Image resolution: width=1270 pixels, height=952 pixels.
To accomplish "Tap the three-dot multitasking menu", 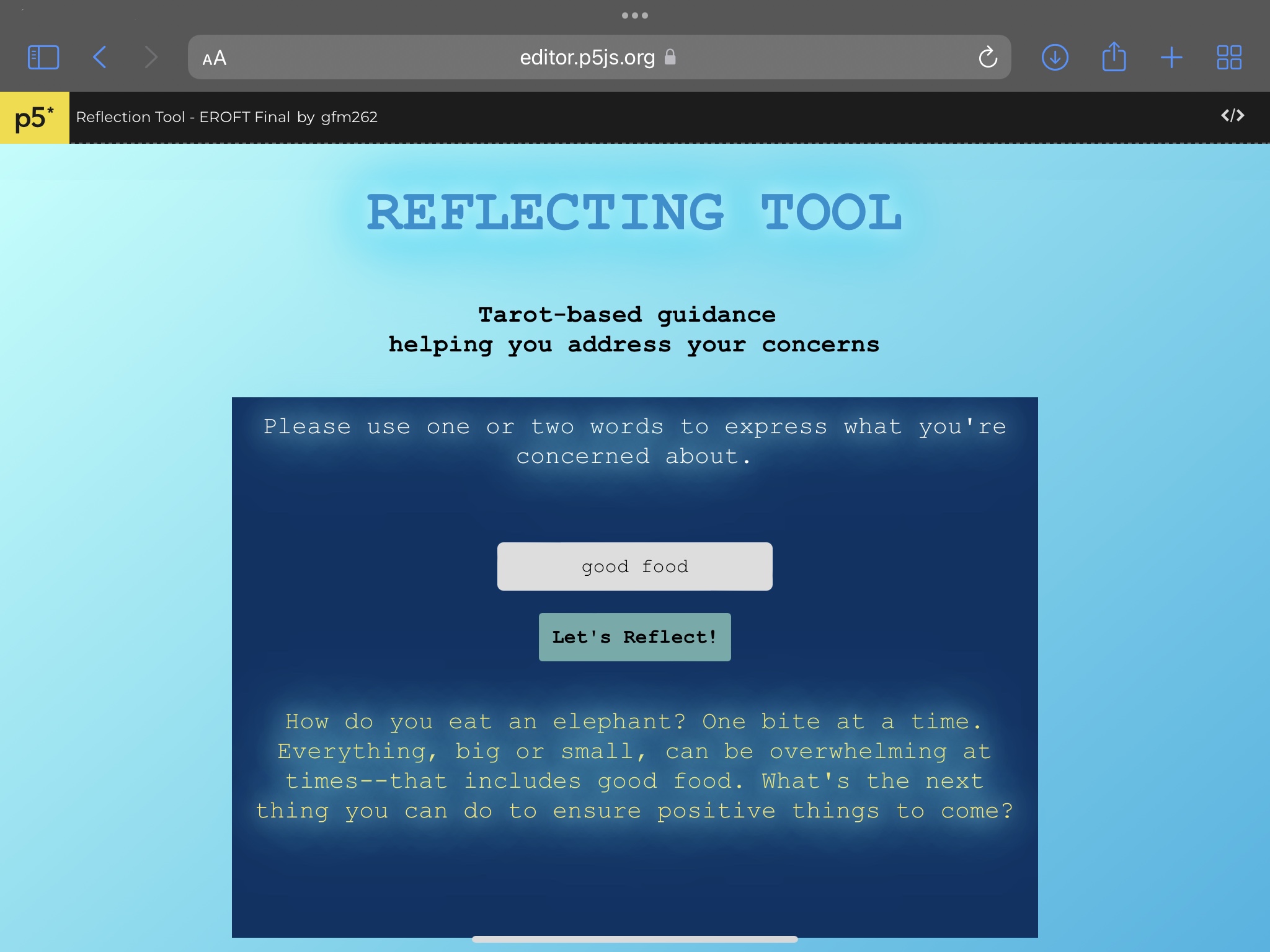I will click(x=634, y=15).
